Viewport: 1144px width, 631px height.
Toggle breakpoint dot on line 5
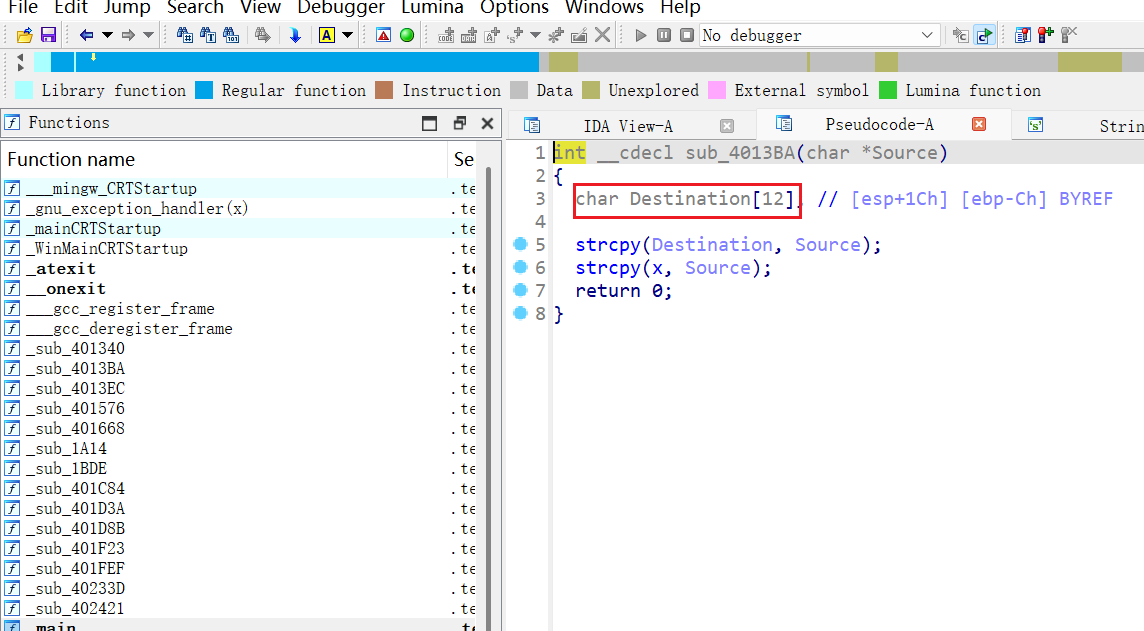[x=520, y=245]
